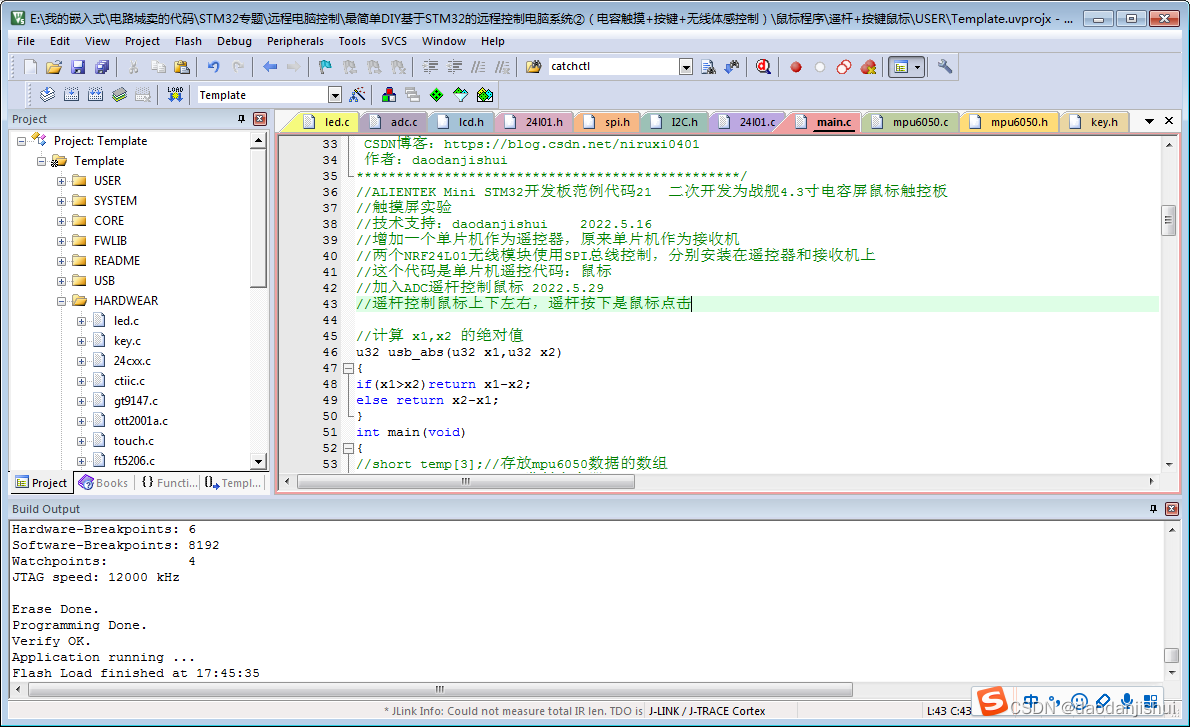Expand the USER folder in the project tree
This screenshot has height=727, width=1190.
pos(61,181)
